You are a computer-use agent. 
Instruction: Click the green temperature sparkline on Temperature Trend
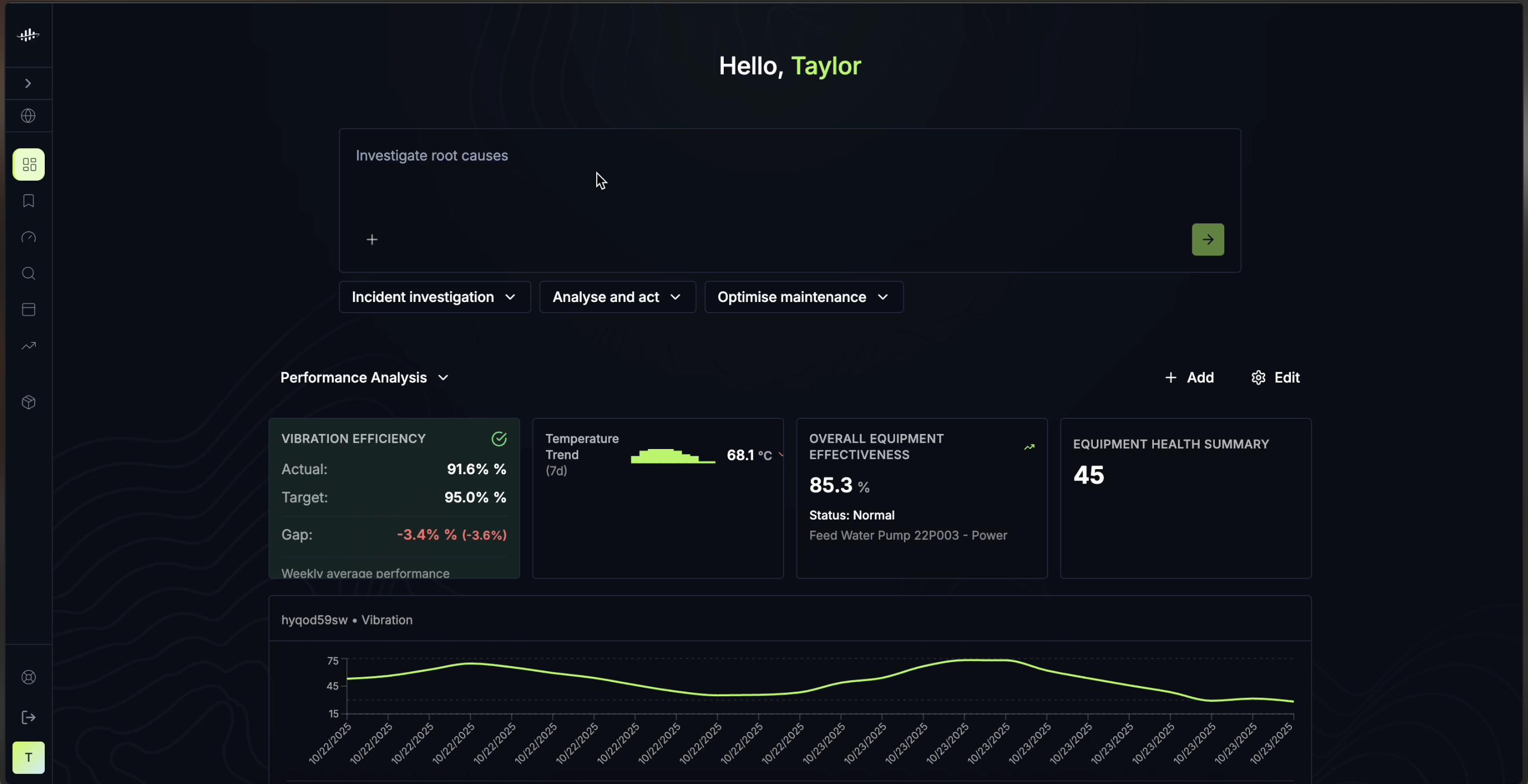(x=672, y=457)
